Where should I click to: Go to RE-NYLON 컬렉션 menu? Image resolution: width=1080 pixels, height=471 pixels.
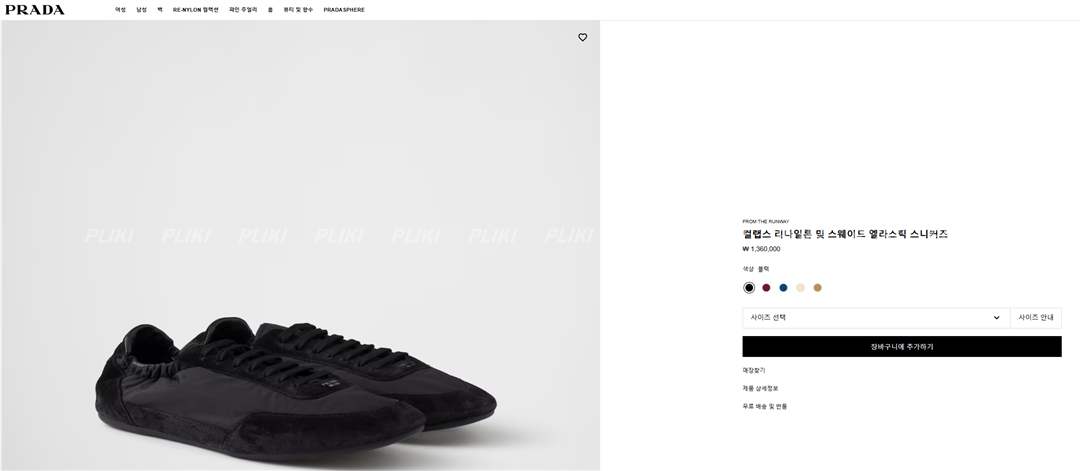point(195,10)
